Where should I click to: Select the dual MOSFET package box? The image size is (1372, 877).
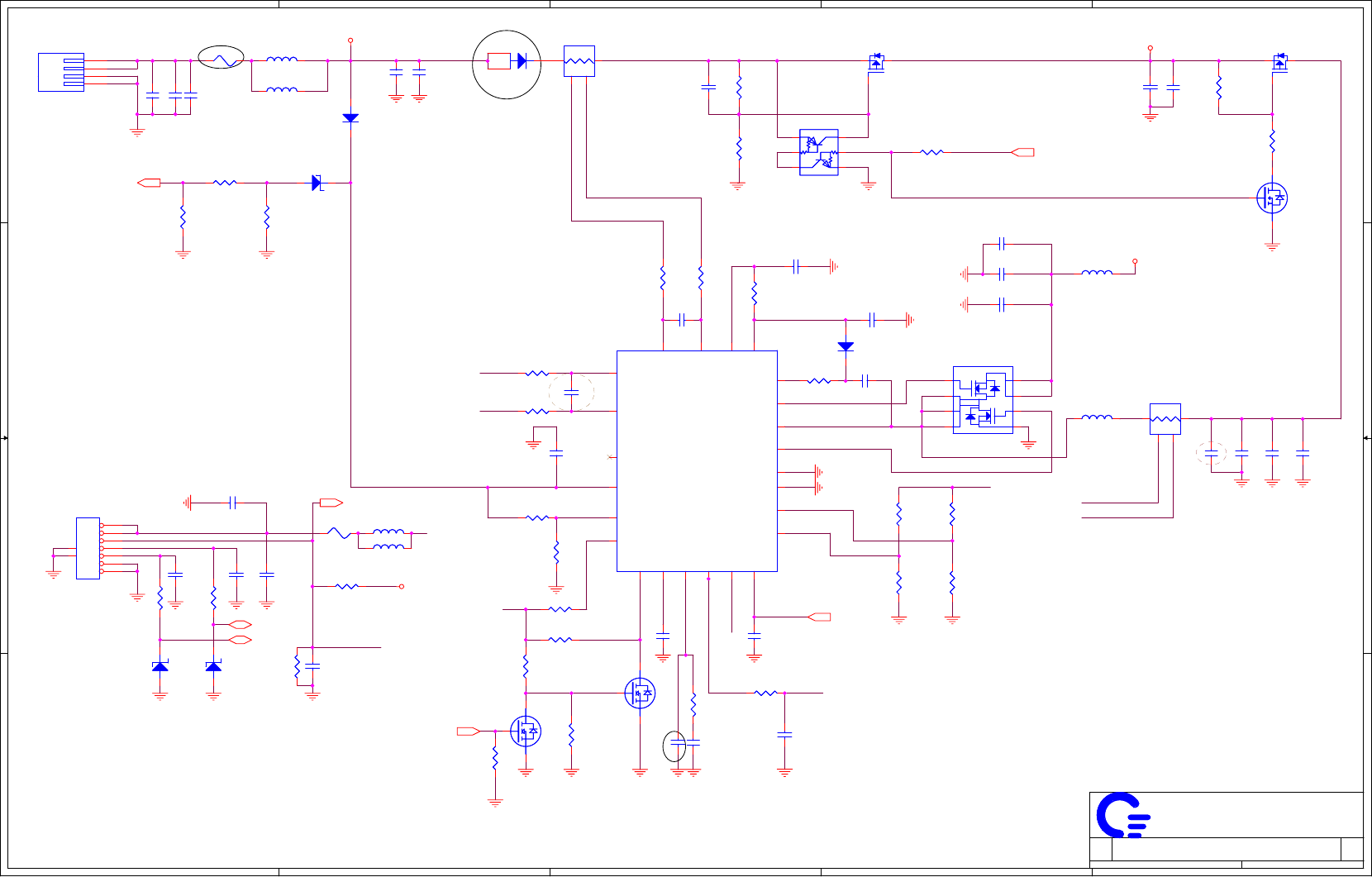983,400
